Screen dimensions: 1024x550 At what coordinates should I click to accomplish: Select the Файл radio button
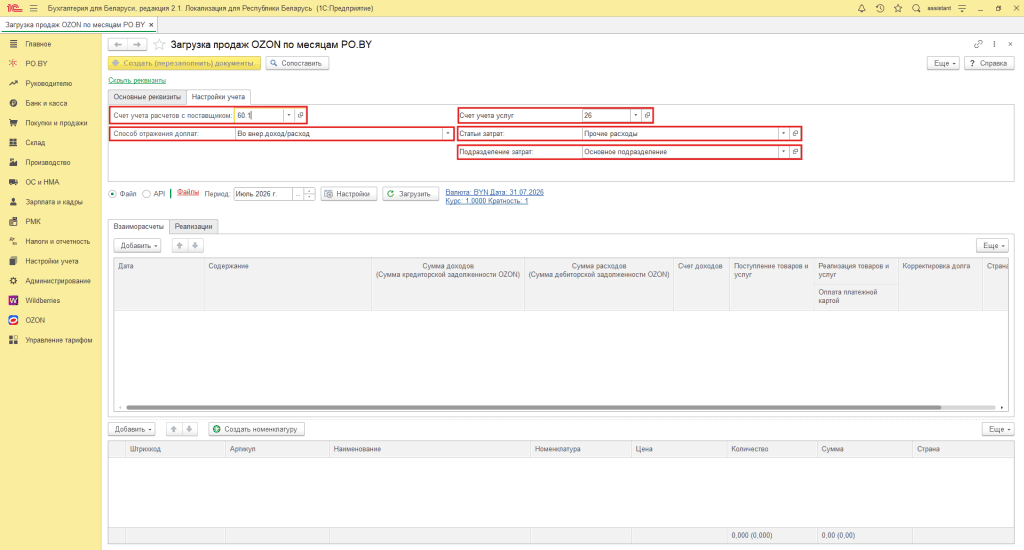coord(112,194)
